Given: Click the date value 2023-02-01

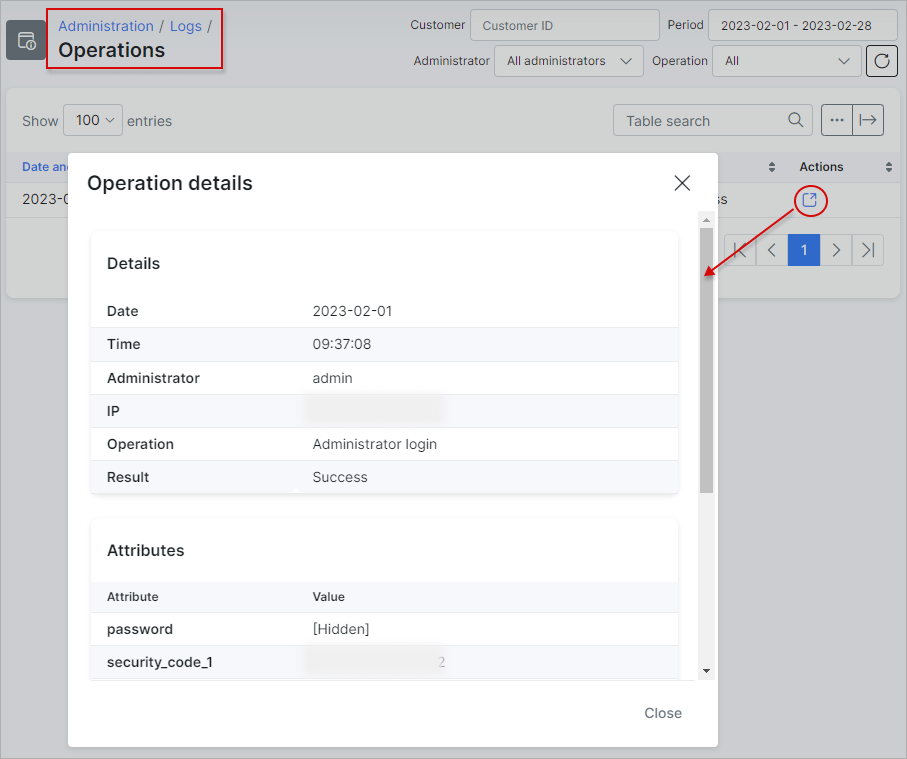Looking at the screenshot, I should tap(352, 311).
